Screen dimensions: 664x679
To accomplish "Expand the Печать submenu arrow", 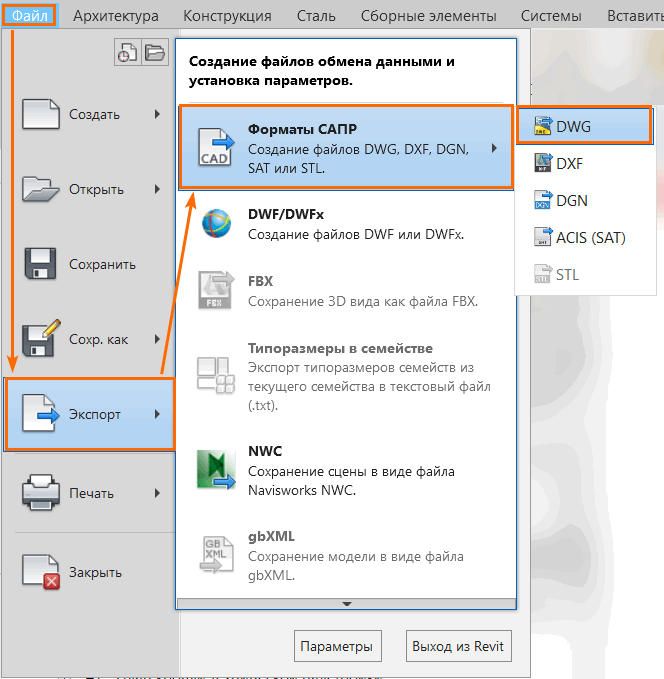I will pyautogui.click(x=157, y=493).
